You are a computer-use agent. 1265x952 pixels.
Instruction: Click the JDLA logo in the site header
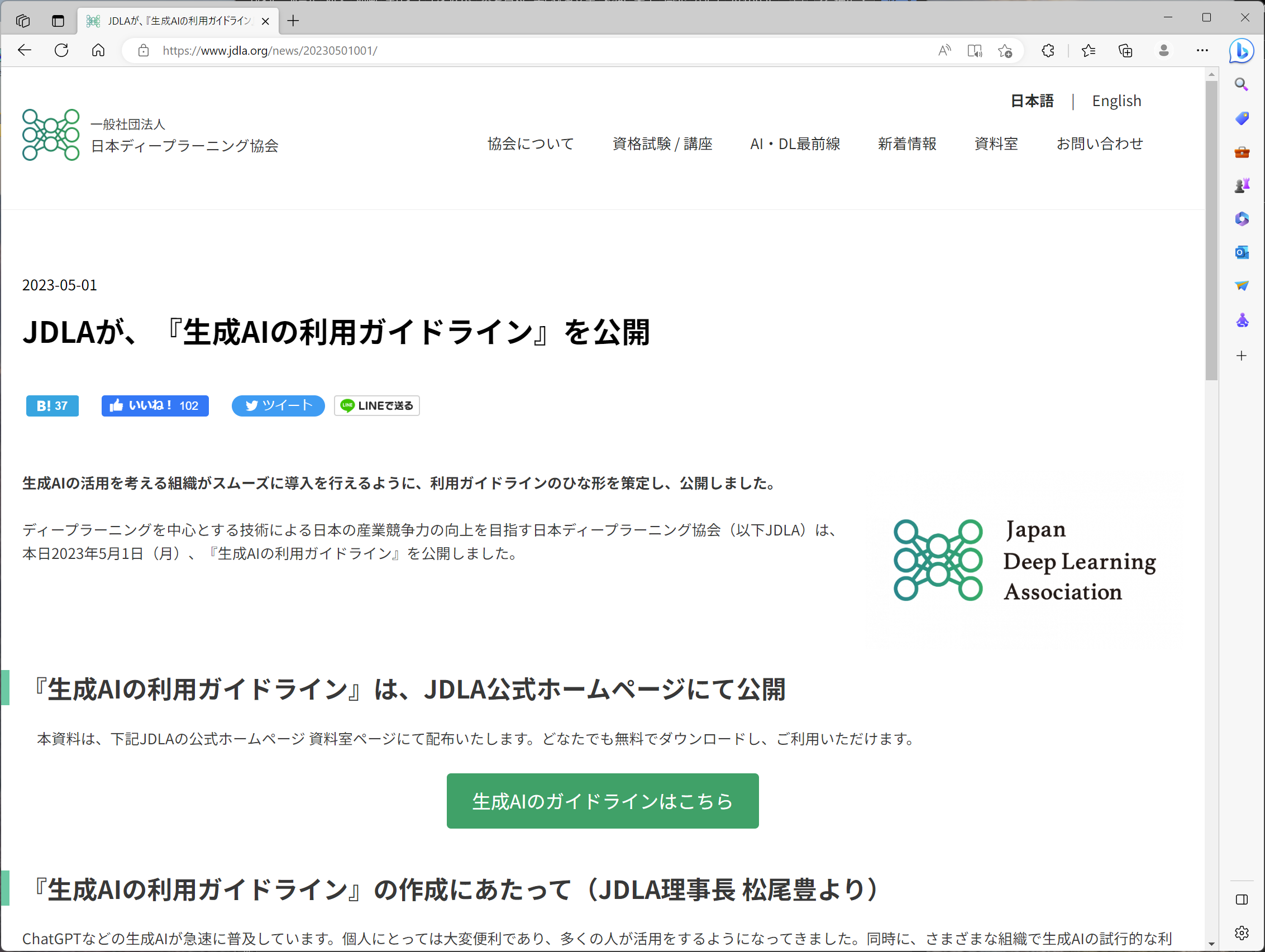coord(150,135)
